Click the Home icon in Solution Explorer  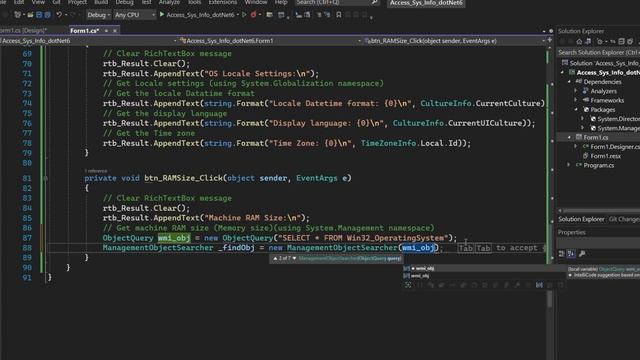coord(579,41)
